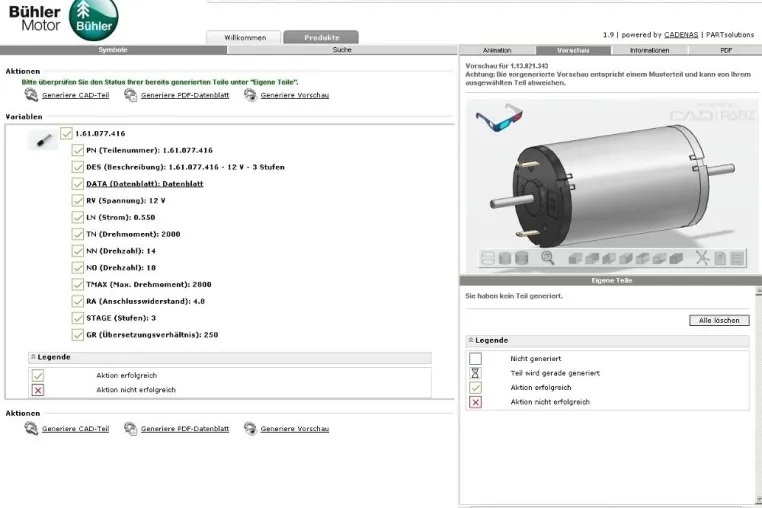Open the CADENAS link in header
Screen dimensions: 762x508
click(x=681, y=35)
